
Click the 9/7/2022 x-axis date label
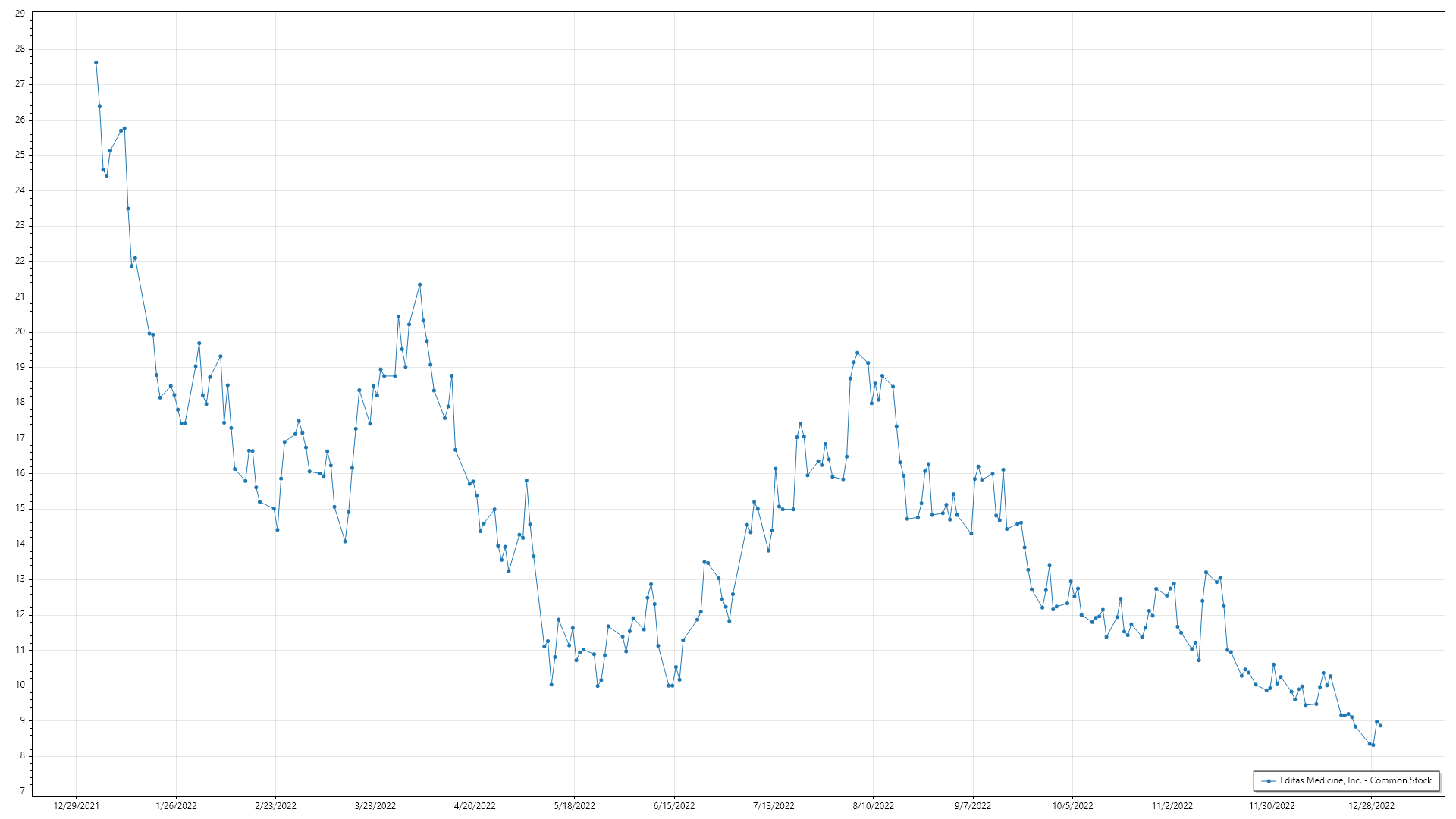tap(973, 806)
